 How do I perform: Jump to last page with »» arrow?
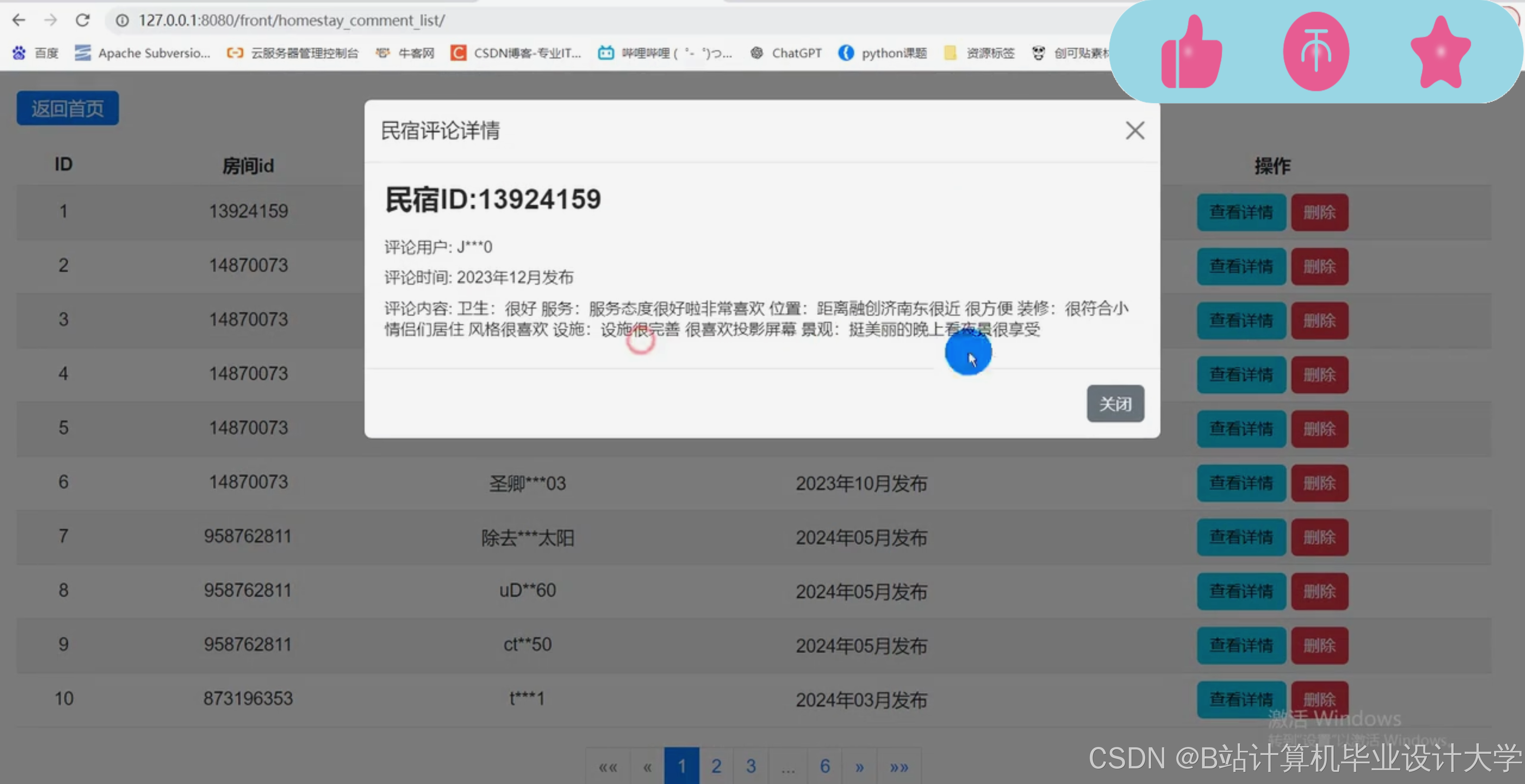click(899, 767)
